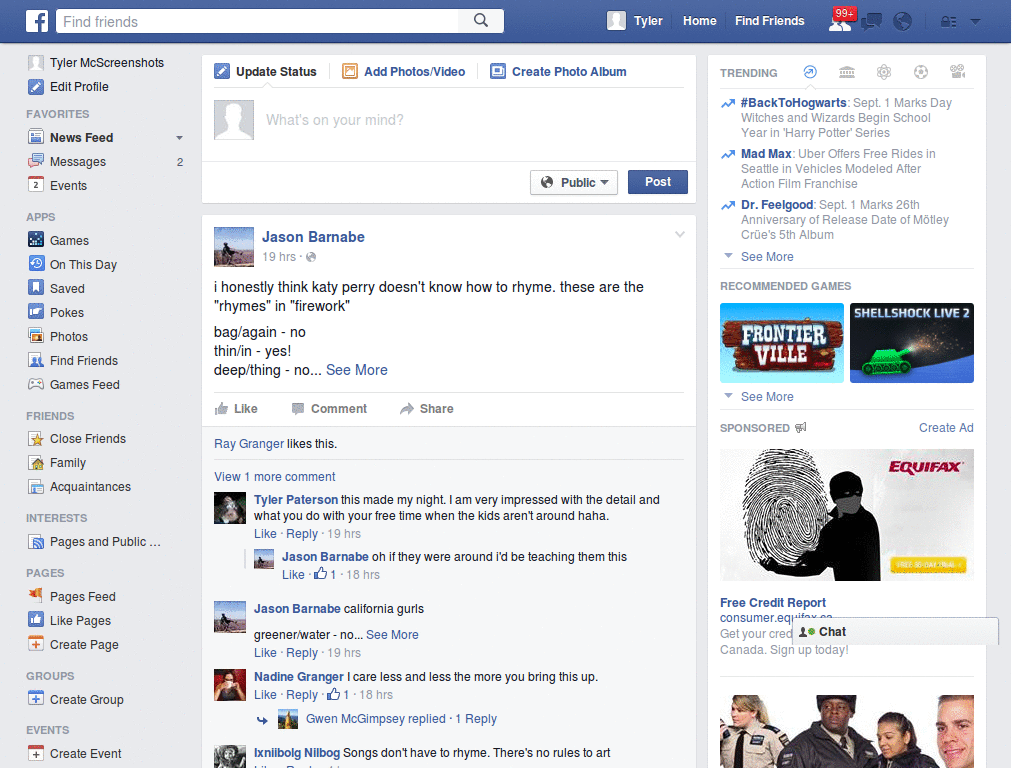Like Jason Barnabe's post
The image size is (1024, 768).
click(236, 409)
